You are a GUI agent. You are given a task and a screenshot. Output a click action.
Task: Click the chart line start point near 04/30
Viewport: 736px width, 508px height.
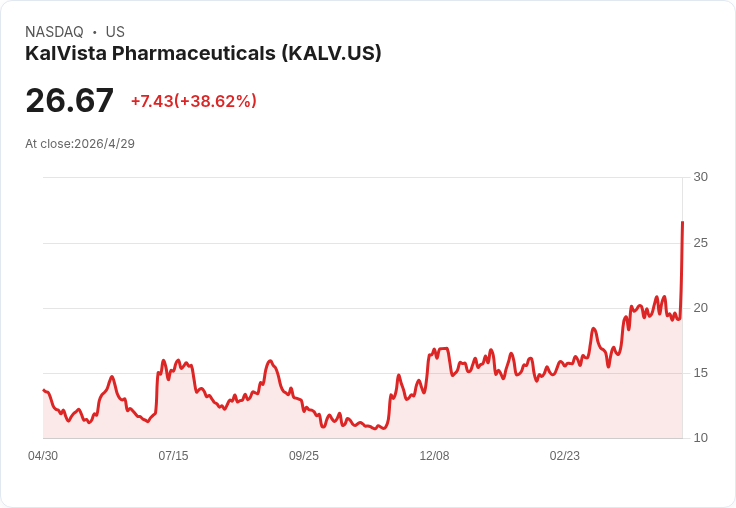click(44, 390)
